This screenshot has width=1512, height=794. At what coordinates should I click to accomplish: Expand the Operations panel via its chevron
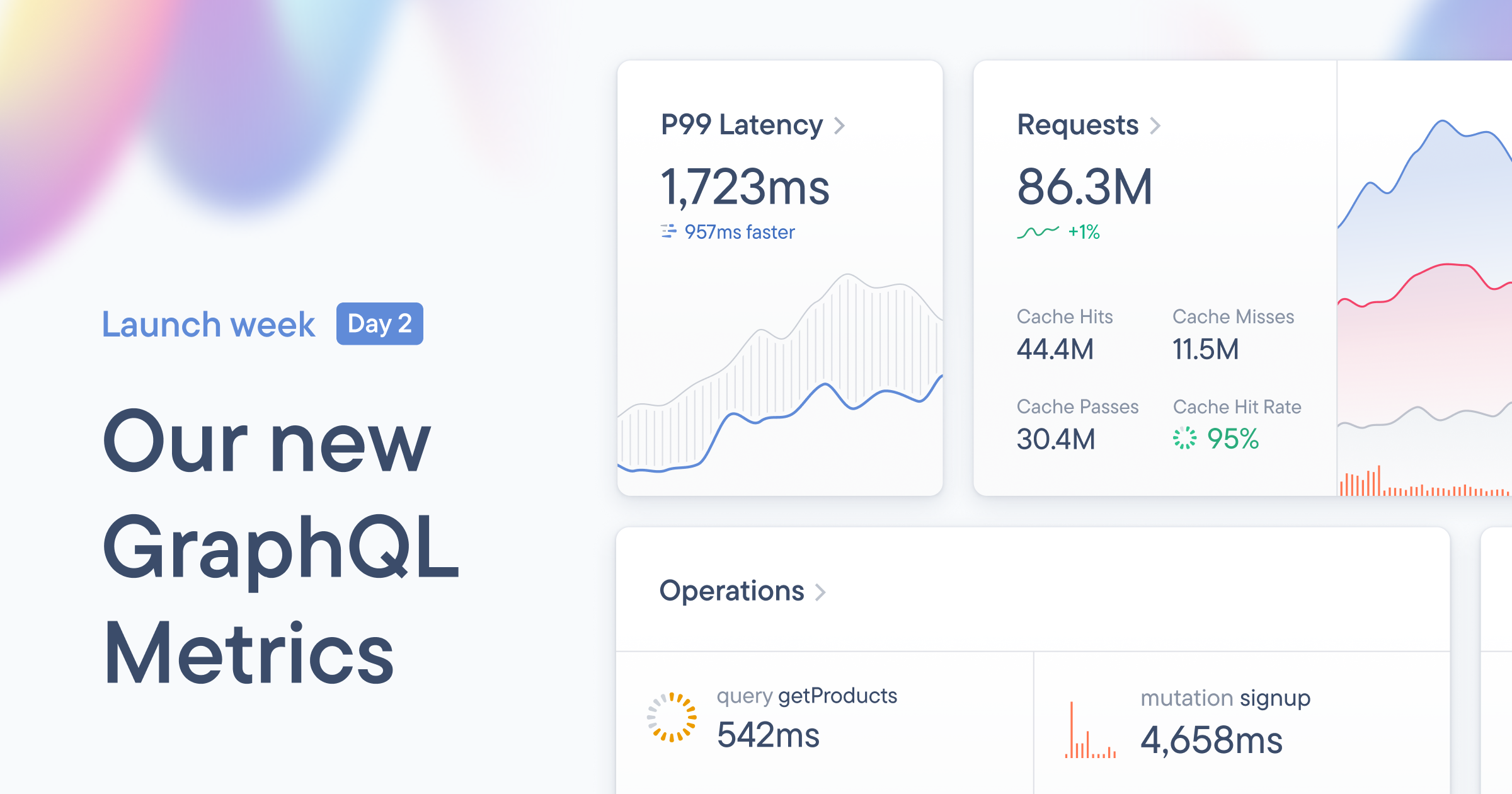(821, 592)
